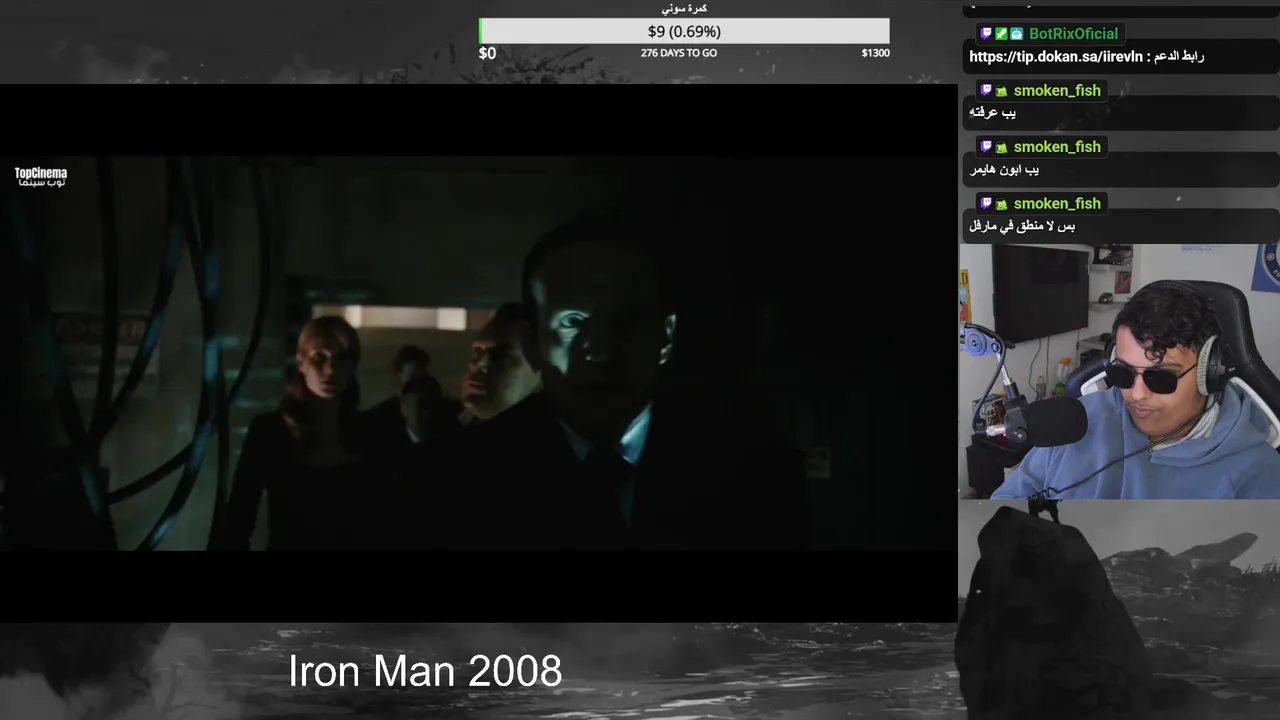Viewport: 1280px width, 720px height.
Task: Click the Iron Man movie video frame
Action: tap(478, 353)
